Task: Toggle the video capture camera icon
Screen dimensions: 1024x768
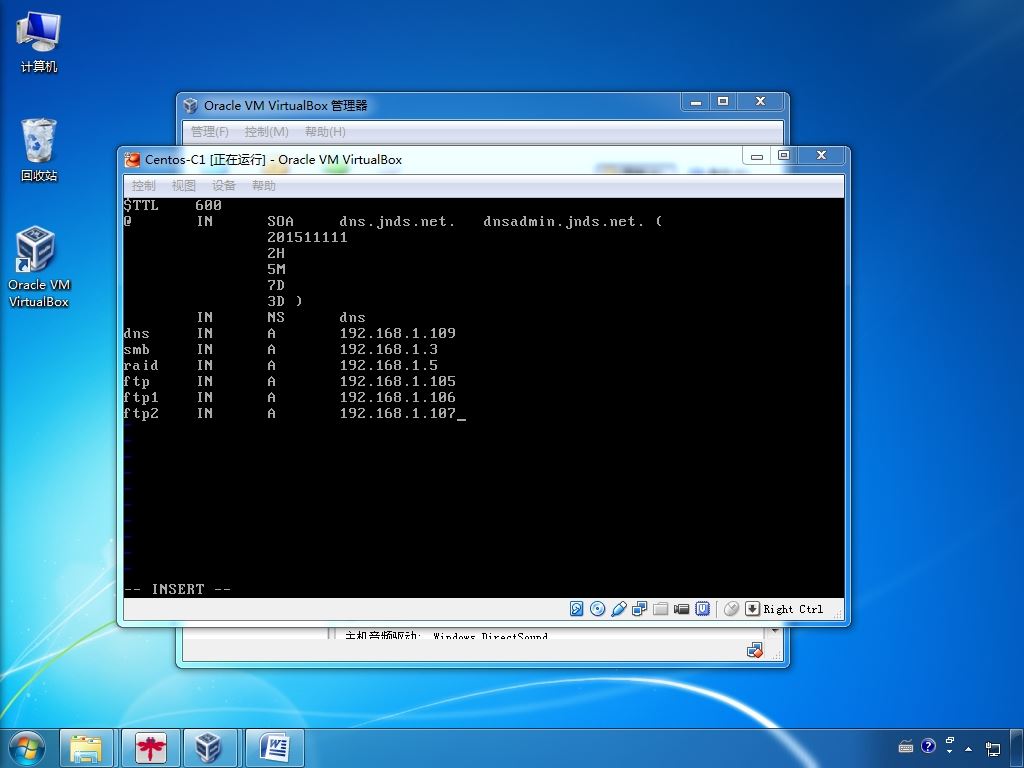Action: point(682,609)
